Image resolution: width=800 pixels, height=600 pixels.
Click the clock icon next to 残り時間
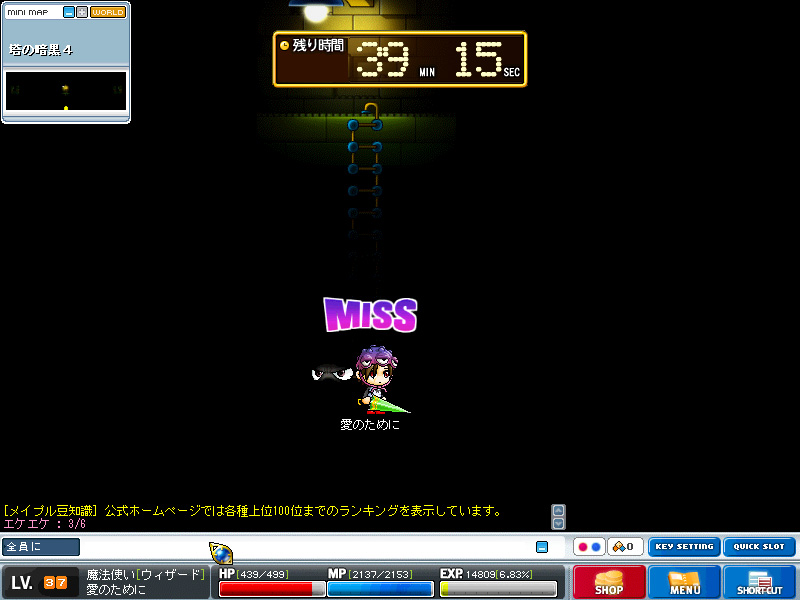[284, 45]
